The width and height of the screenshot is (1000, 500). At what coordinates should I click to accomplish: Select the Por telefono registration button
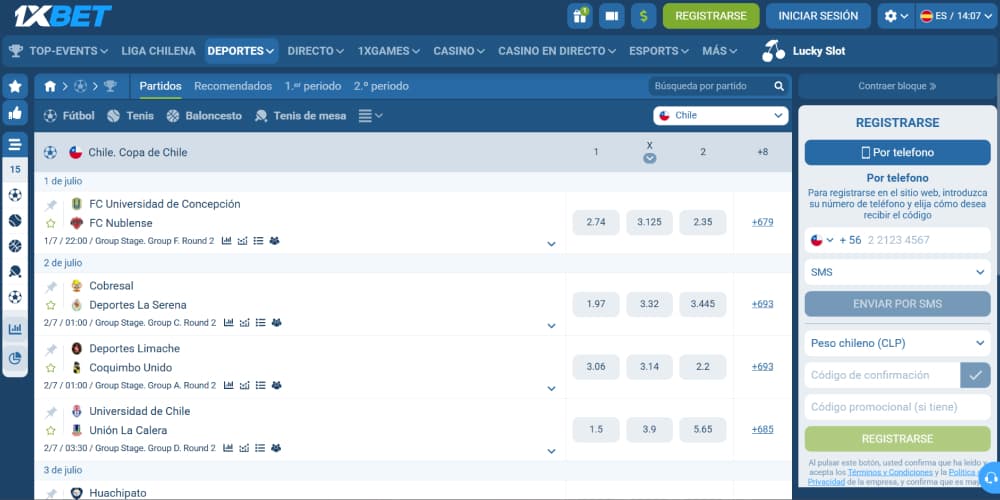click(897, 152)
